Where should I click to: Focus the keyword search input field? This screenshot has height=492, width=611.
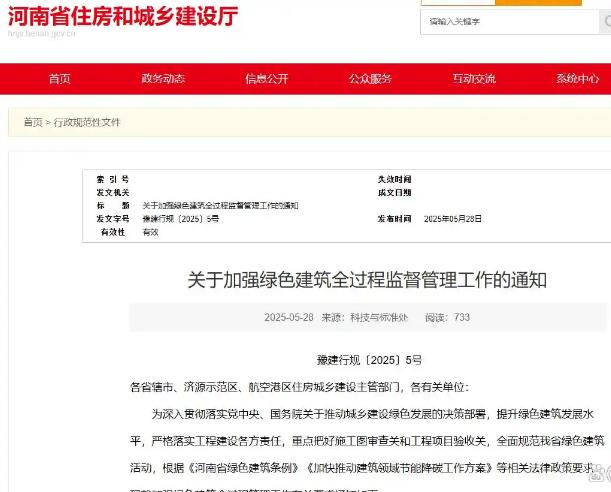(x=500, y=22)
